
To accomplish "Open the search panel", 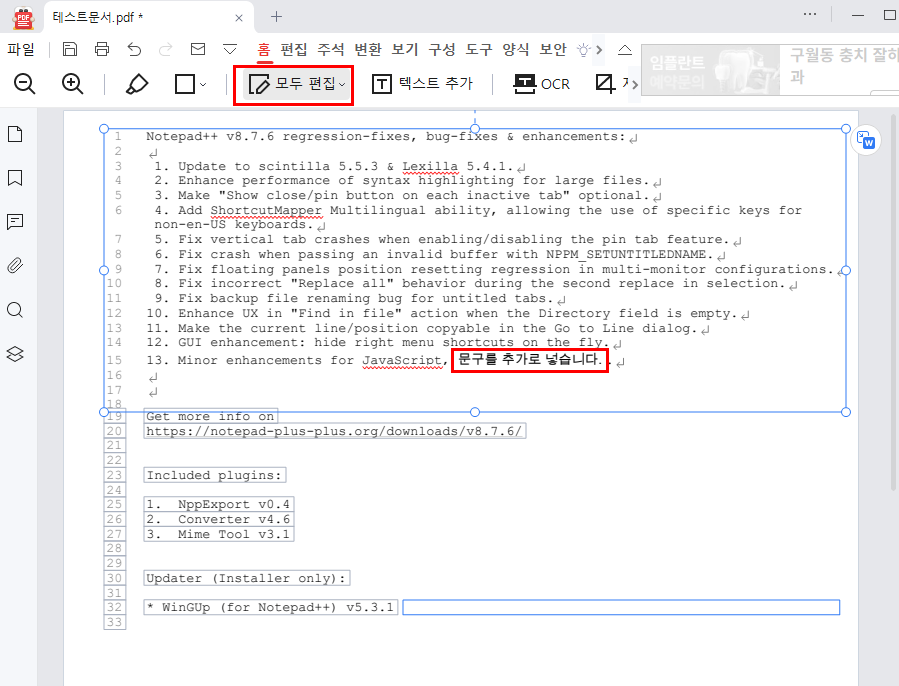I will point(15,310).
